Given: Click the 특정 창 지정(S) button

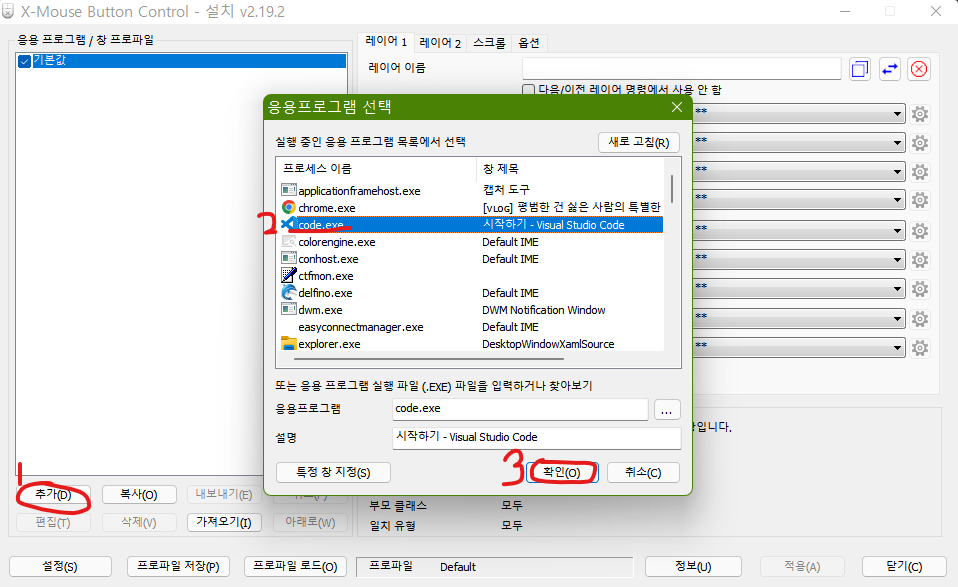Looking at the screenshot, I should tap(333, 472).
